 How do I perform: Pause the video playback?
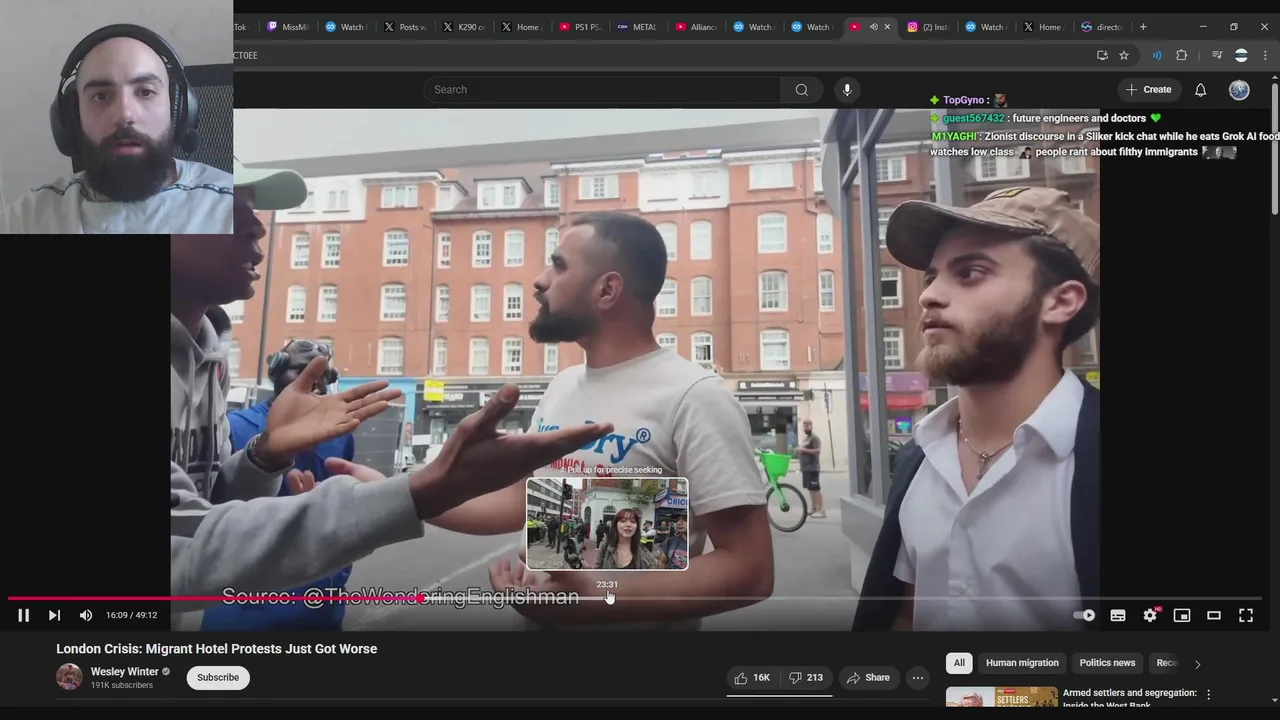pyautogui.click(x=23, y=615)
